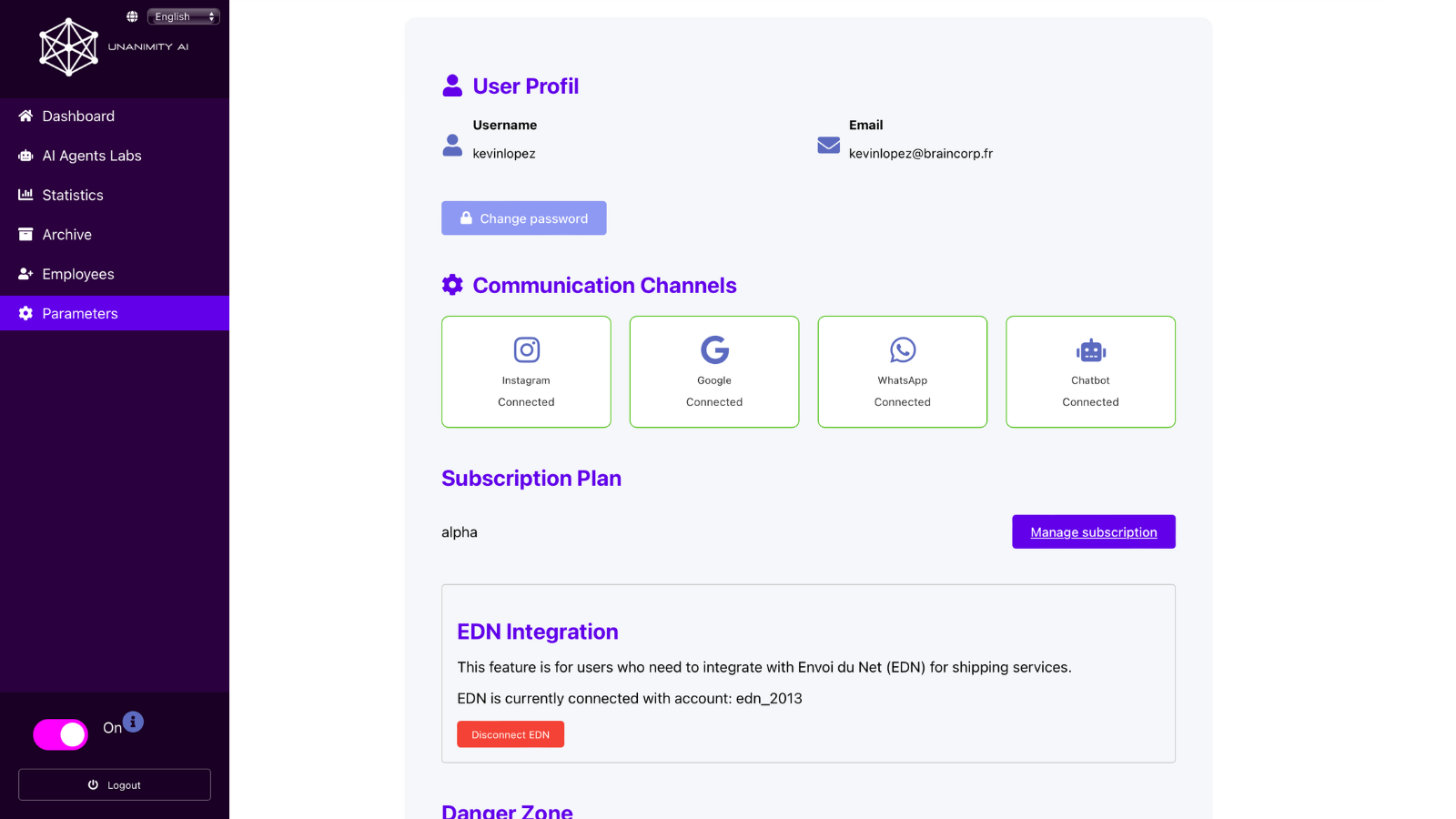The height and width of the screenshot is (819, 1456).
Task: Select the Employees sidebar item
Action: [x=77, y=273]
